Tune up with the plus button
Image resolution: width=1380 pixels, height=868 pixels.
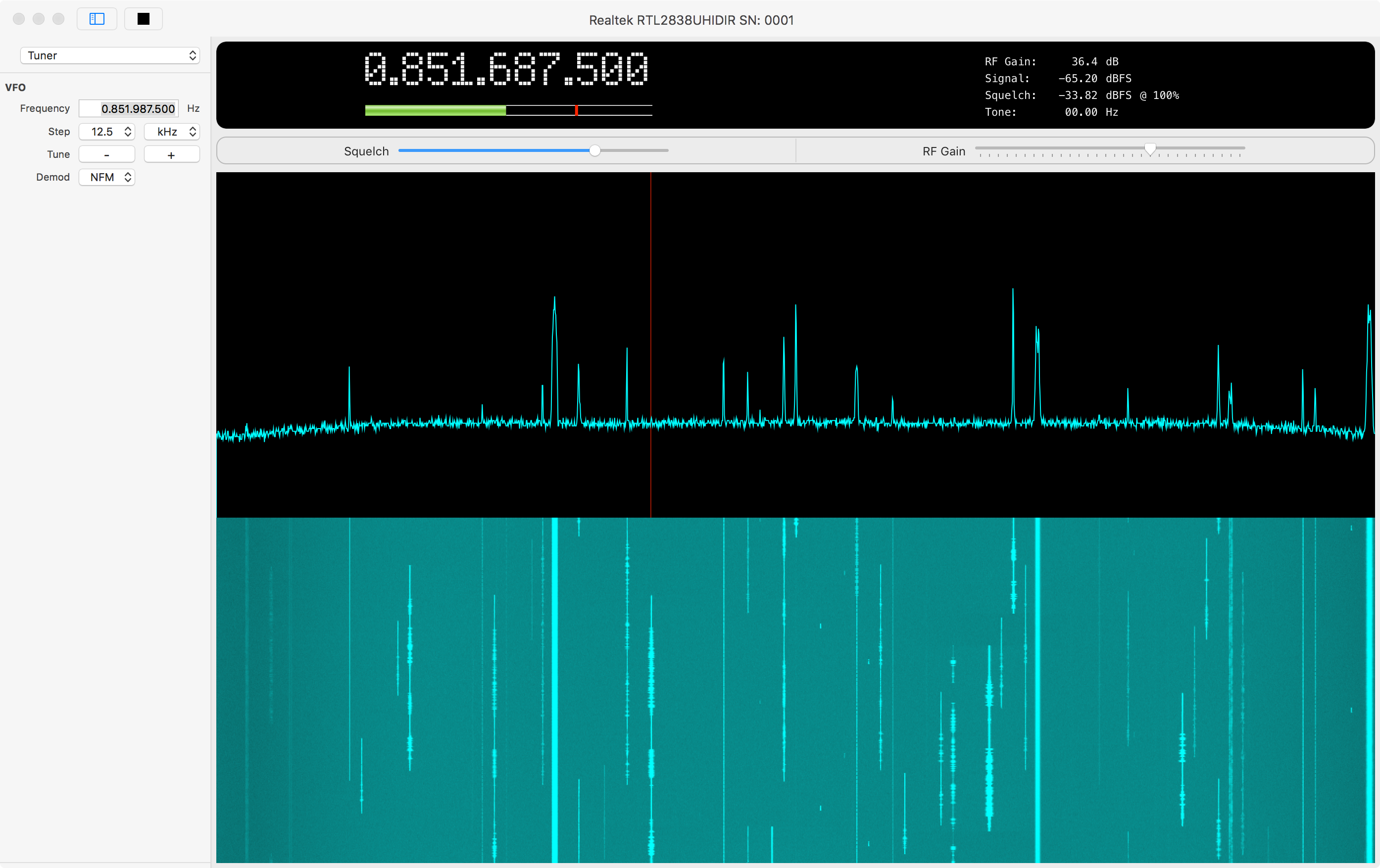pyautogui.click(x=171, y=155)
